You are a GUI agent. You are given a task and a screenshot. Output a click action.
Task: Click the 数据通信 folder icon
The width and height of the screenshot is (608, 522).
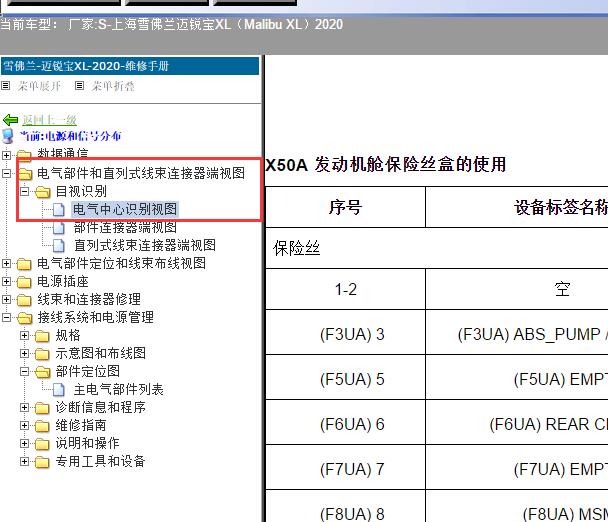point(24,155)
